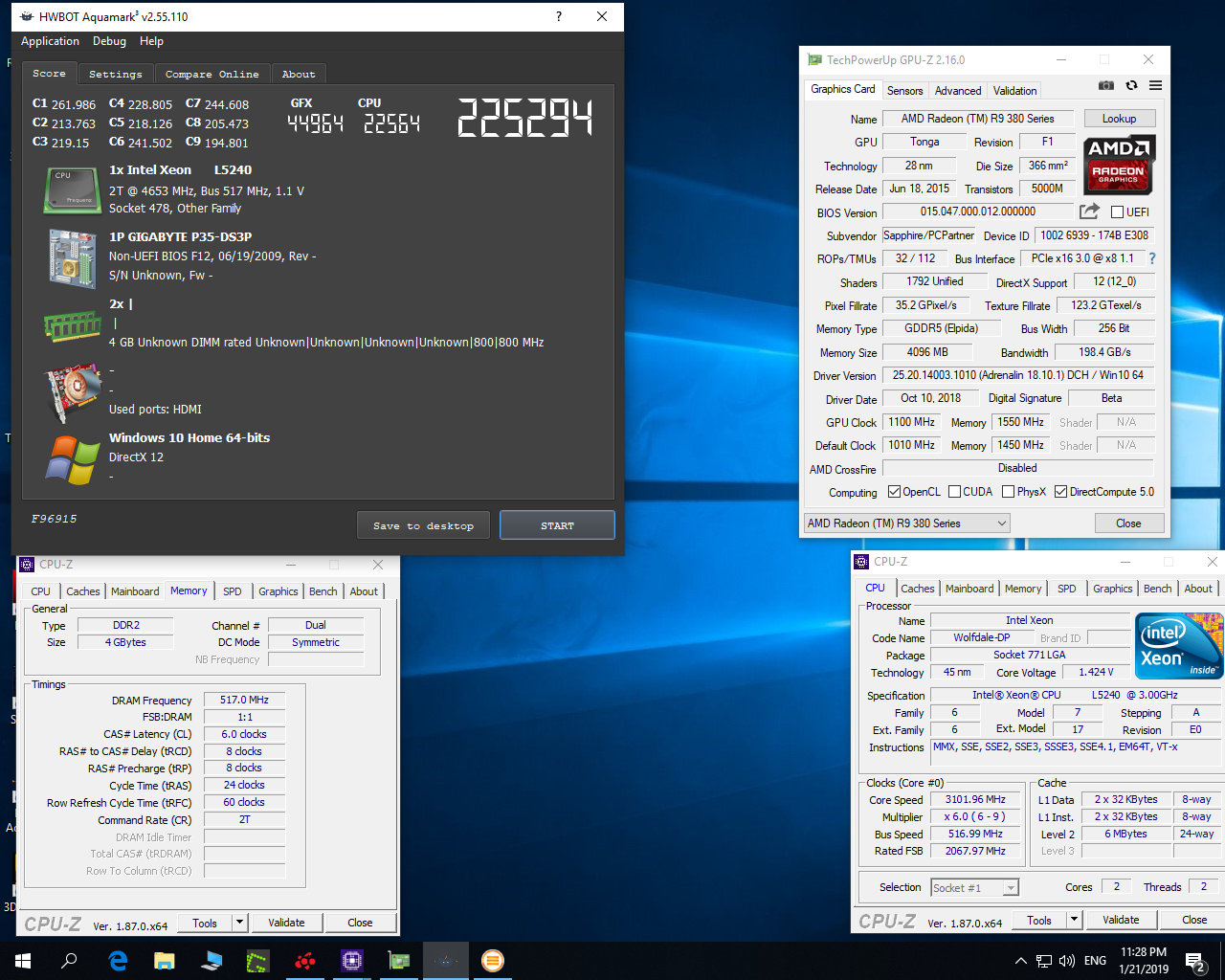Screen dimensions: 1225x980
Task: Click the Aquamark motherboard icon
Action: [72, 257]
